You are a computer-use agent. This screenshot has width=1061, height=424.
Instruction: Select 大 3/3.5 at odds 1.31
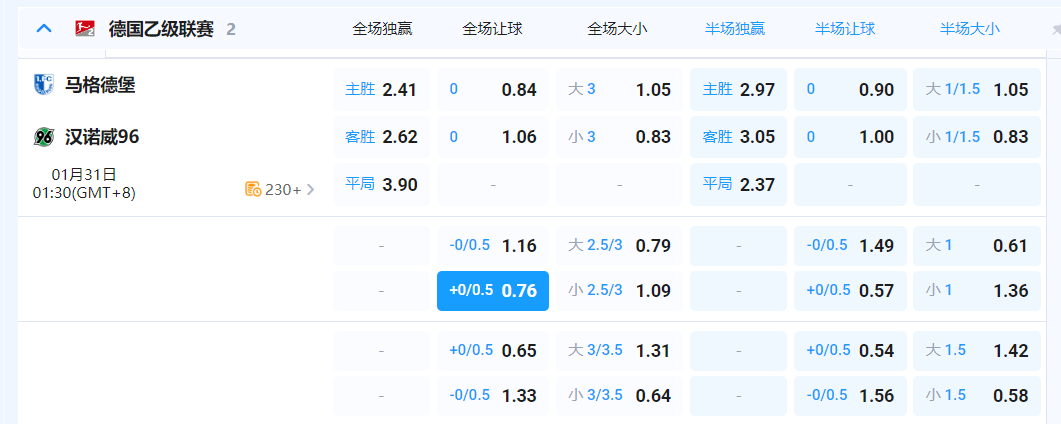[619, 351]
